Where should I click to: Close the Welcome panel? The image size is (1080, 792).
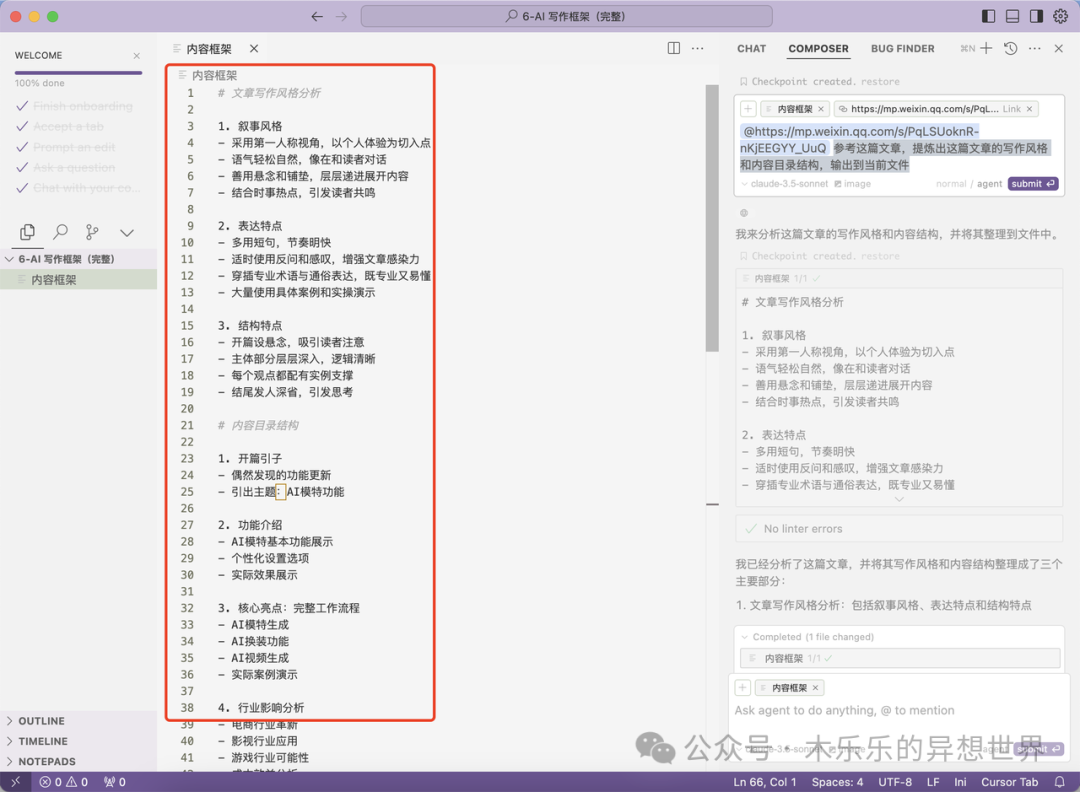(136, 56)
